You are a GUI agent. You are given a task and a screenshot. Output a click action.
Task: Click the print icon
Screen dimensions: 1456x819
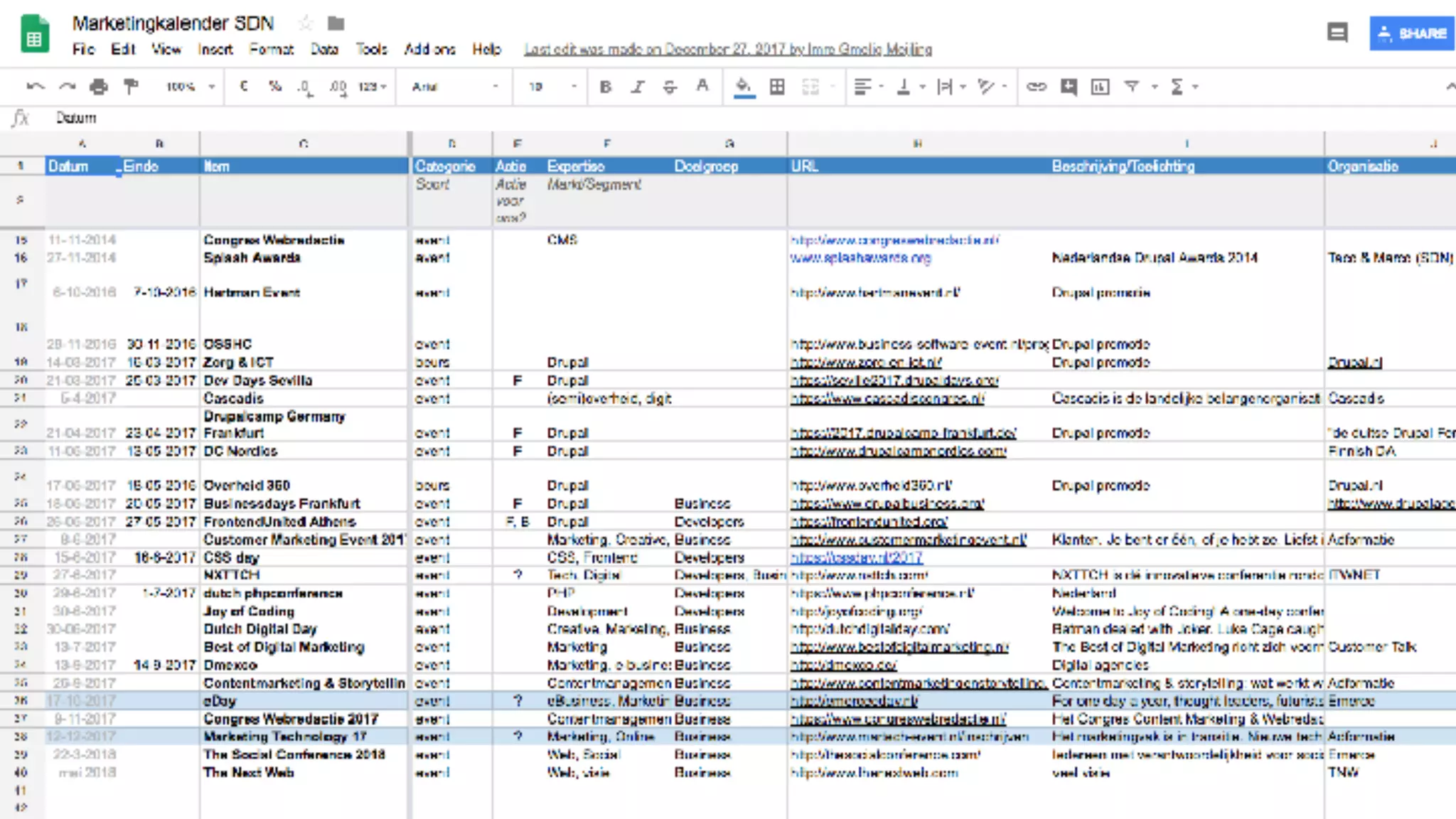pos(99,87)
